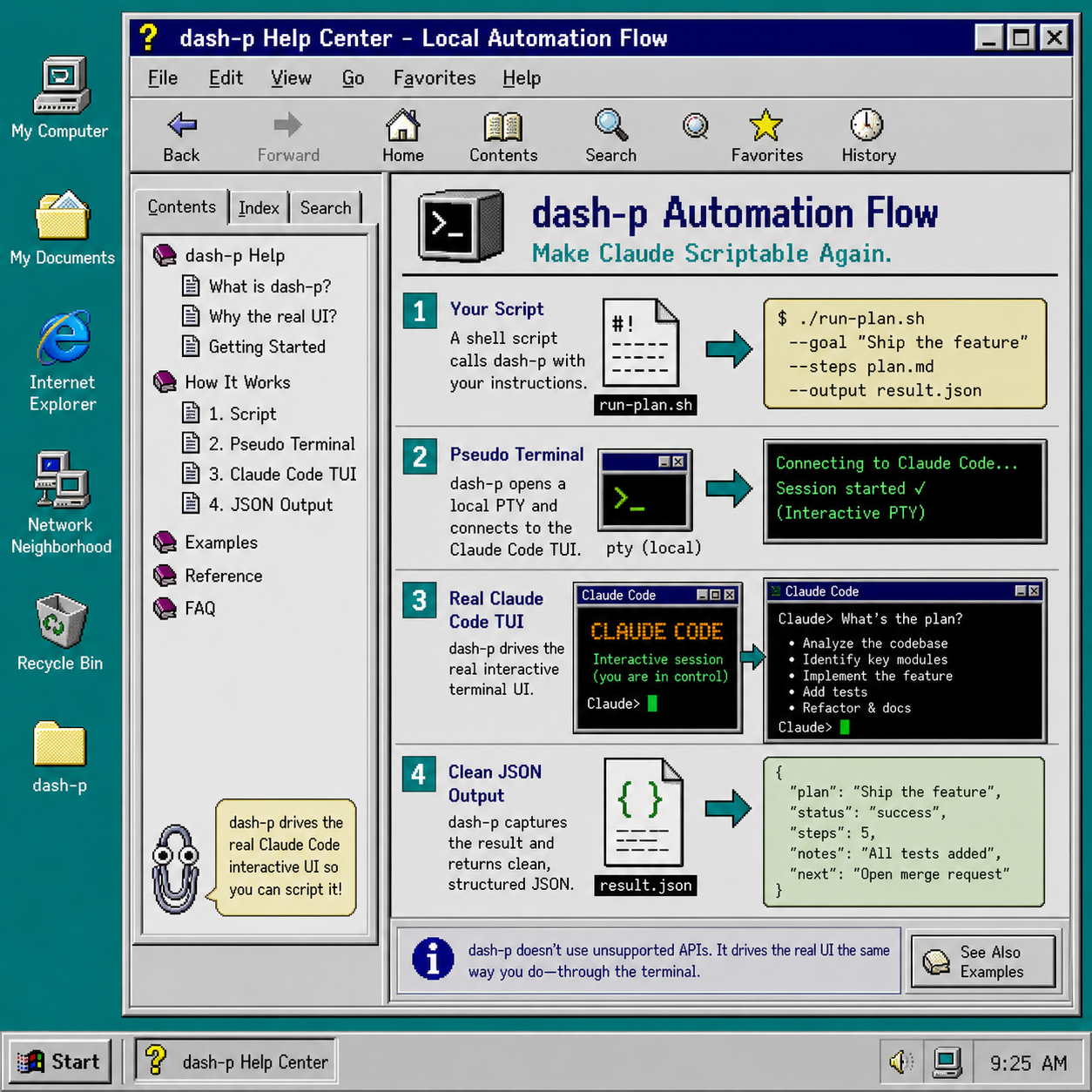Open the Start menu button
Viewport: 1092px width, 1092px height.
point(60,1062)
